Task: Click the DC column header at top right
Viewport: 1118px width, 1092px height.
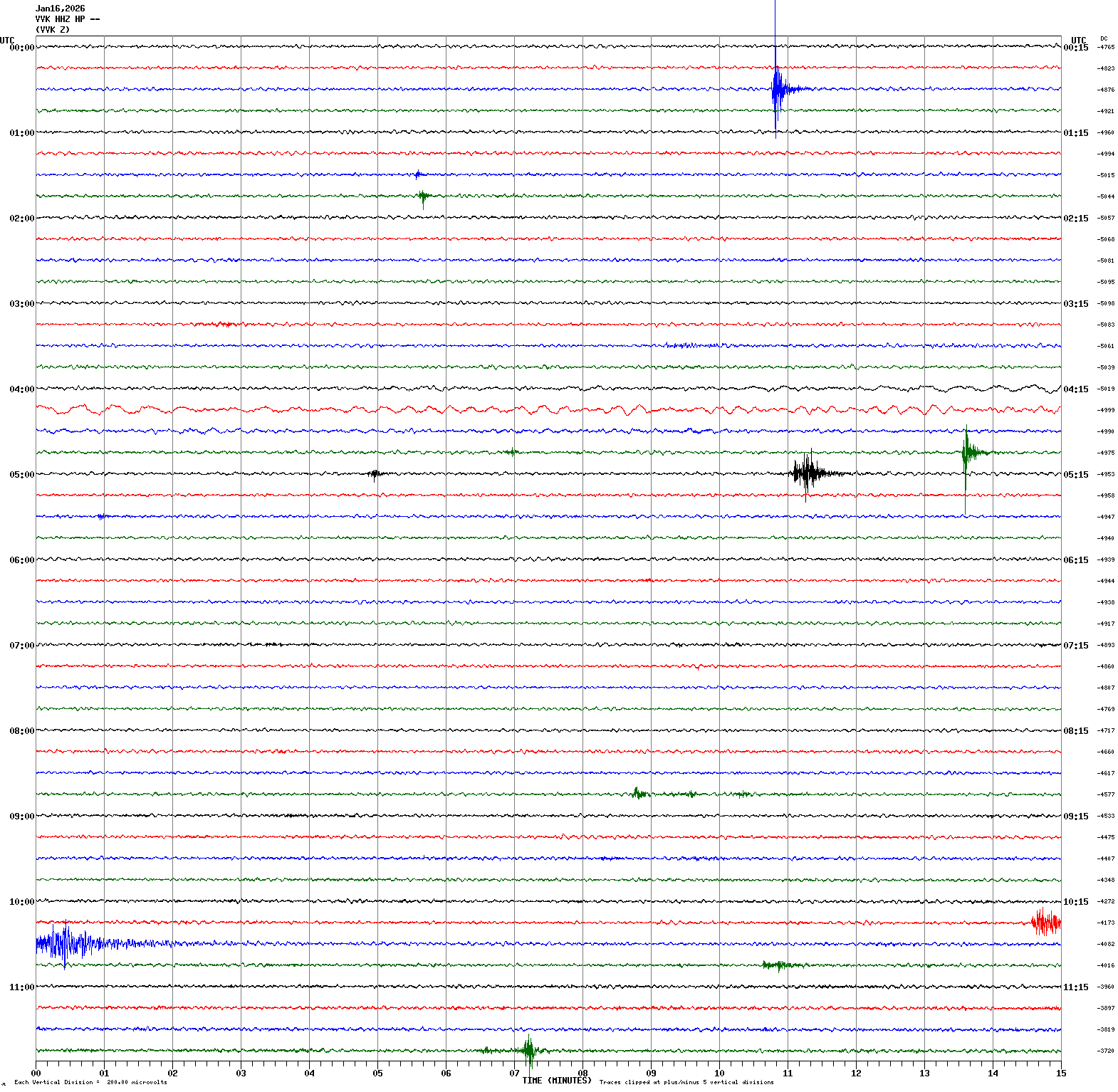Action: (1104, 38)
